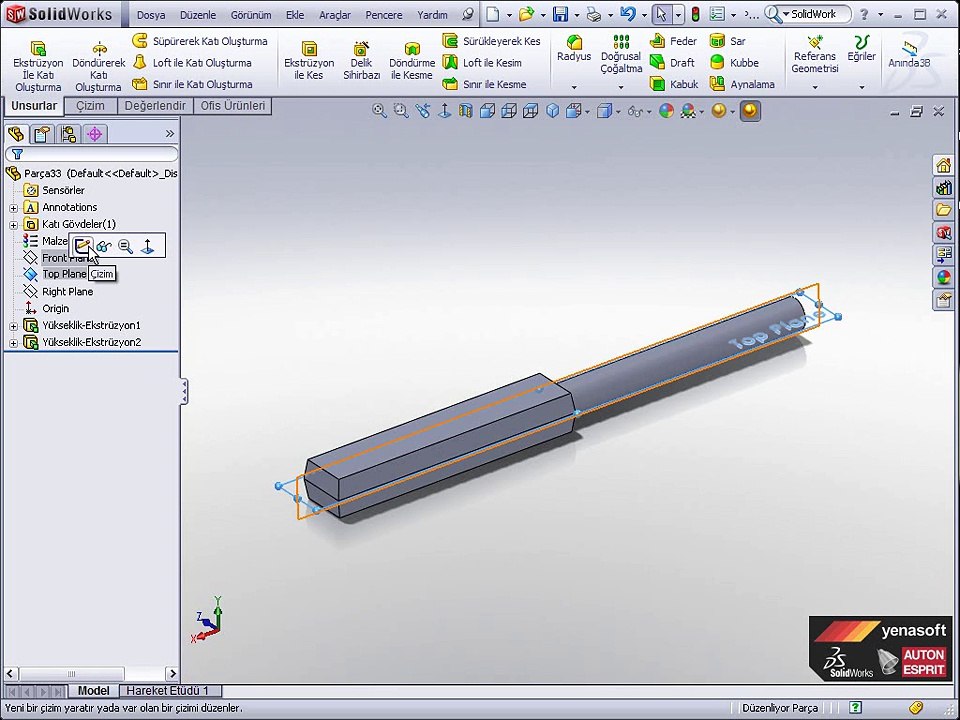The height and width of the screenshot is (720, 960).
Task: Expand Yükseklik-Ekstrüzyon1 feature node
Action: click(x=13, y=326)
